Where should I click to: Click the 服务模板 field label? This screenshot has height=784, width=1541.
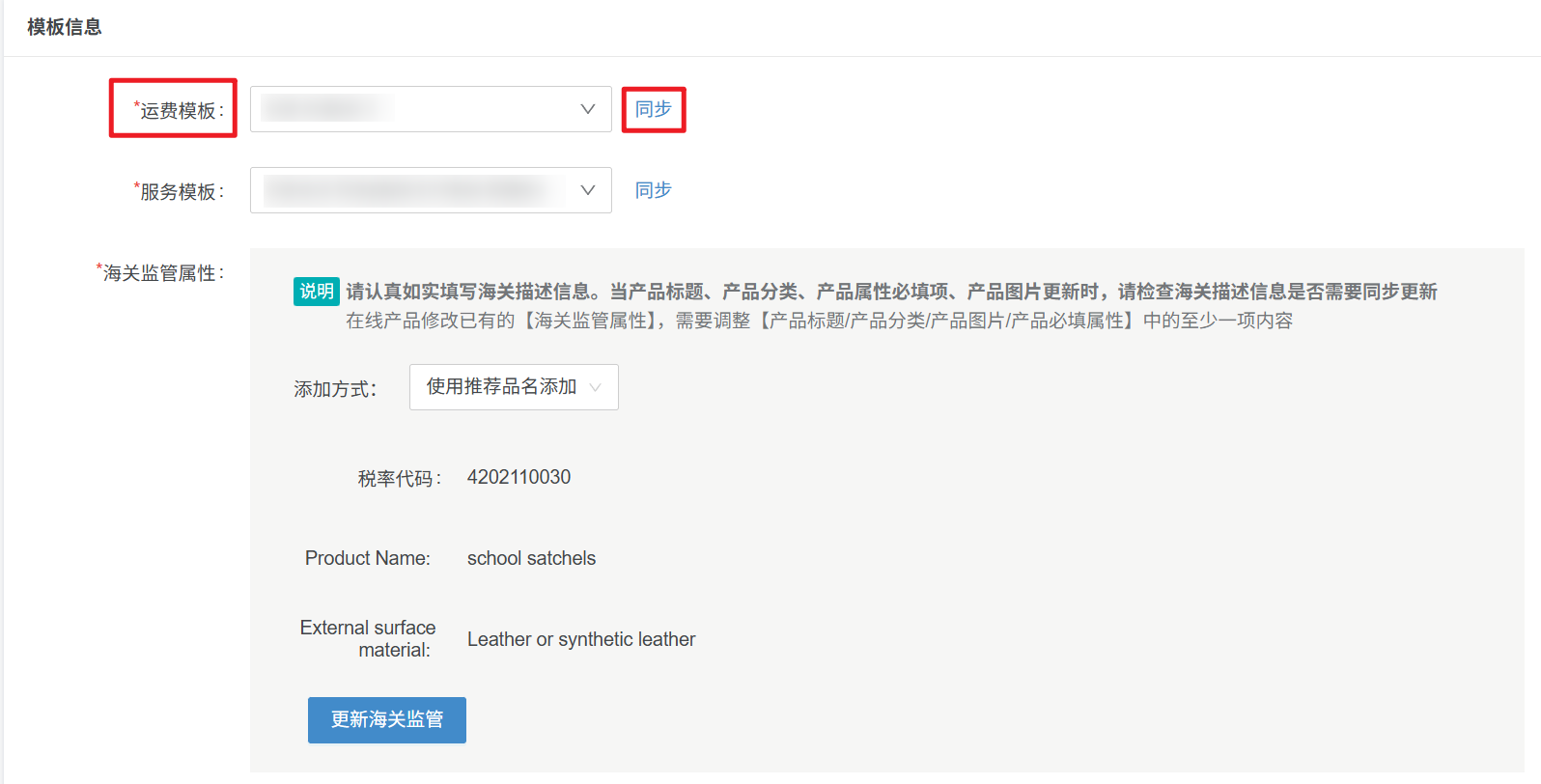(x=180, y=191)
